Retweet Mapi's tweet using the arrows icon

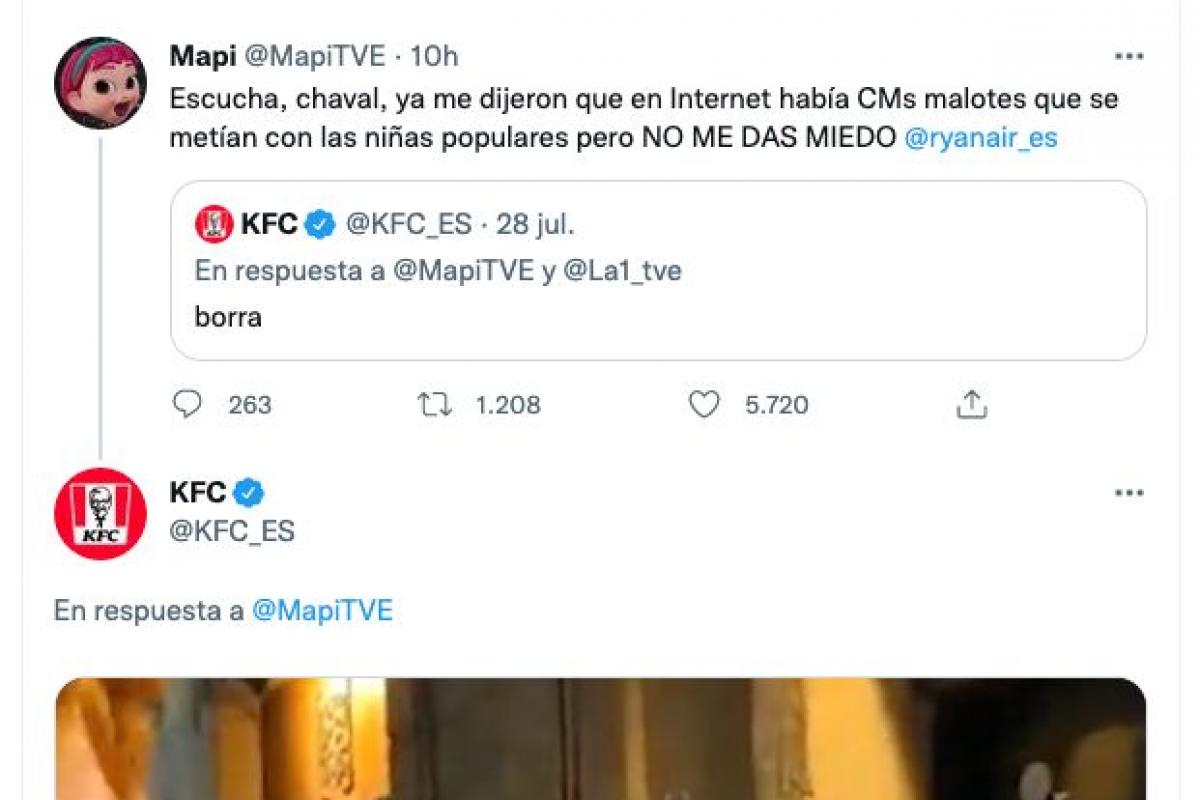point(435,404)
